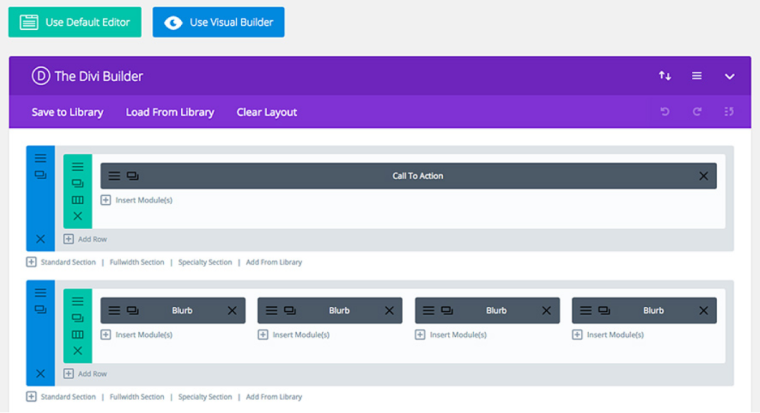This screenshot has height=413, width=760.
Task: Remove the first Blurb module
Action: point(232,310)
